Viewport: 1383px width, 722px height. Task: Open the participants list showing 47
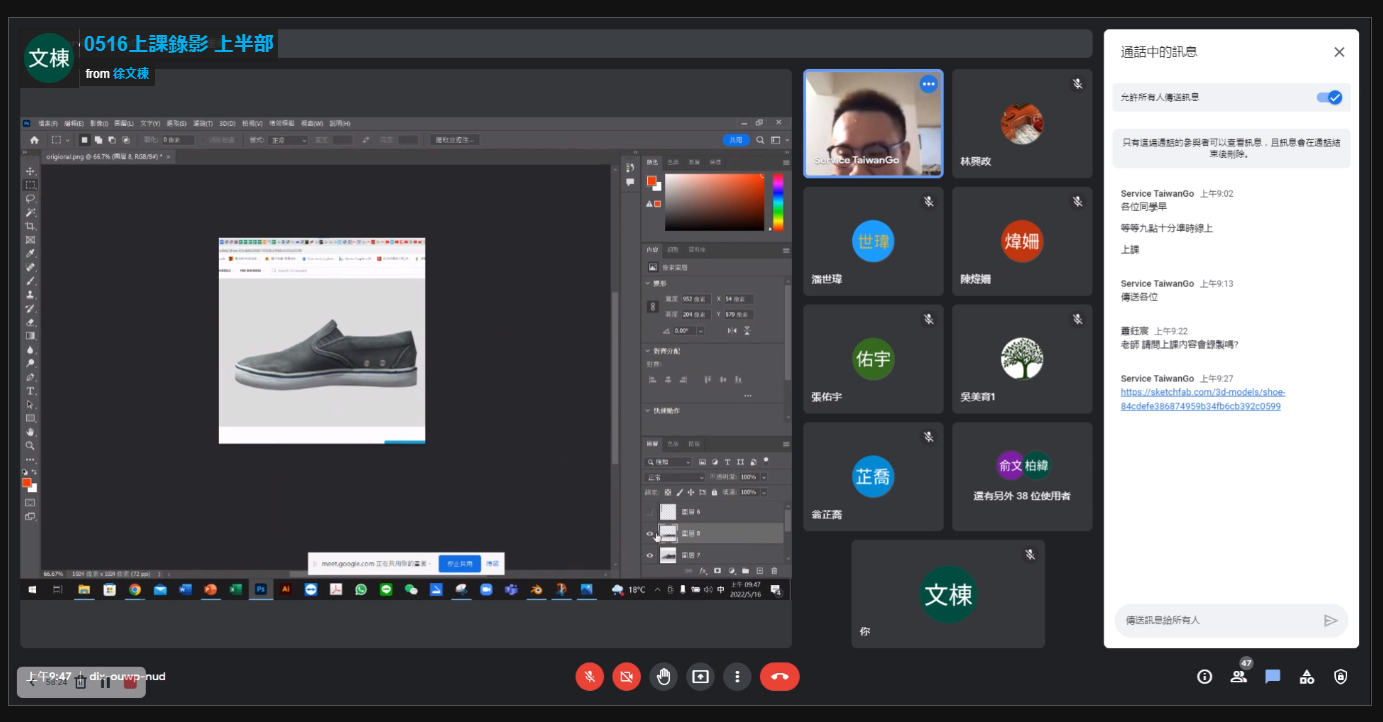pos(1239,676)
